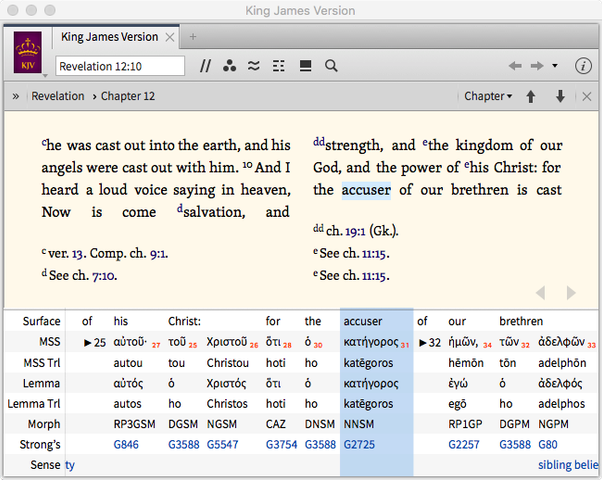Click Lemma Trl row label
602x480 pixels.
pos(34,404)
